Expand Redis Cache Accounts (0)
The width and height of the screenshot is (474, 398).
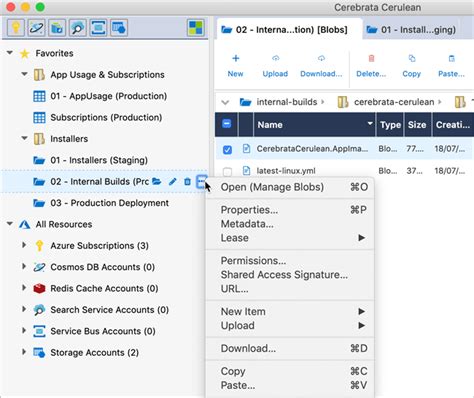24,288
